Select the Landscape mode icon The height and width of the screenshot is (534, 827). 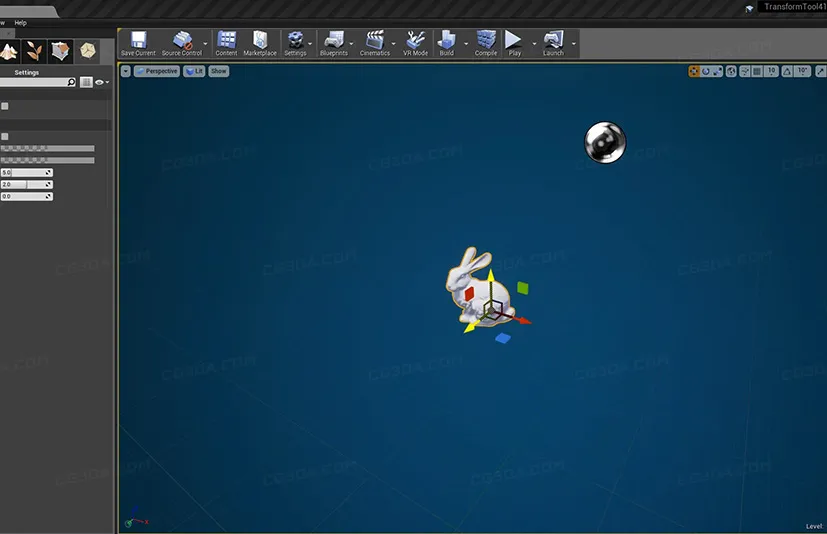tap(9, 51)
